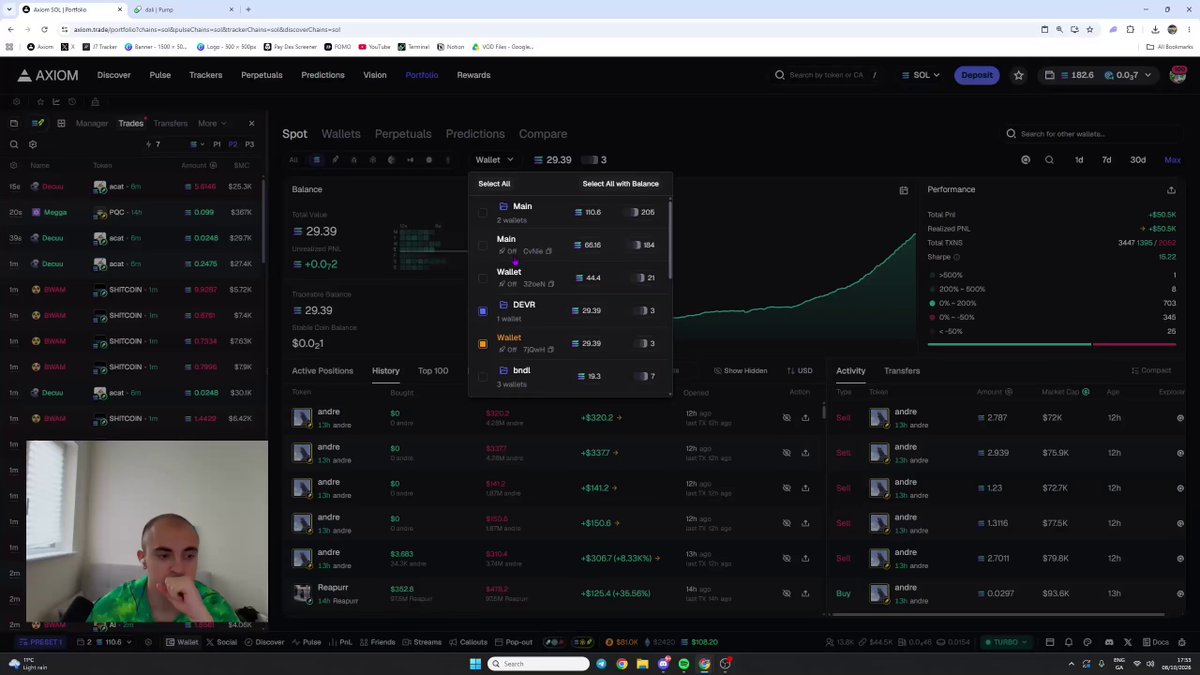Image resolution: width=1200 pixels, height=675 pixels.
Task: Switch to the Transfers tab beside Activity
Action: click(x=902, y=371)
